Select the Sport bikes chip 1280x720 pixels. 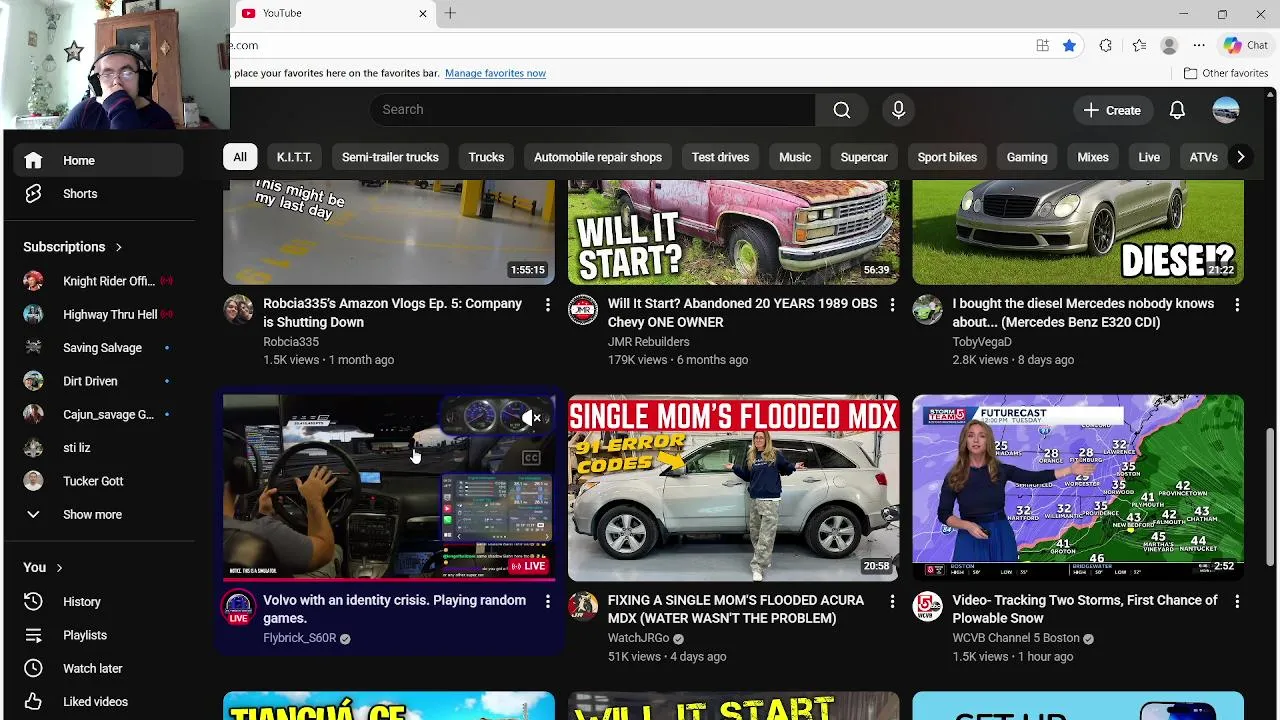click(x=947, y=157)
